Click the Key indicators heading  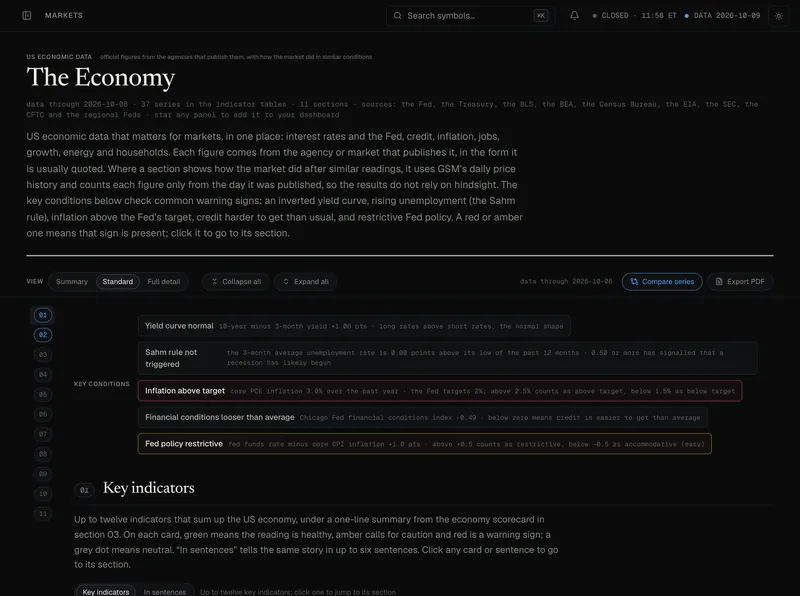(148, 488)
